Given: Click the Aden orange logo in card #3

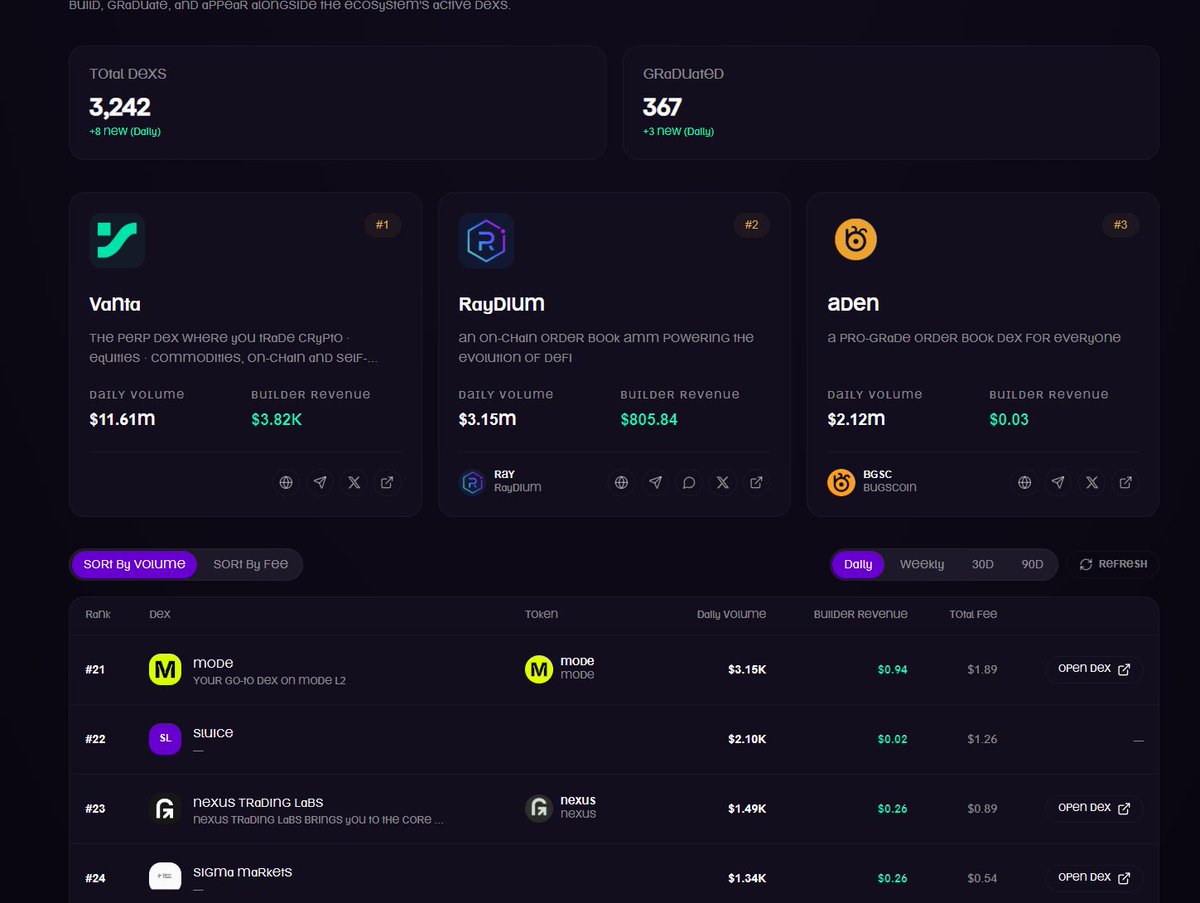Looking at the screenshot, I should [x=855, y=240].
